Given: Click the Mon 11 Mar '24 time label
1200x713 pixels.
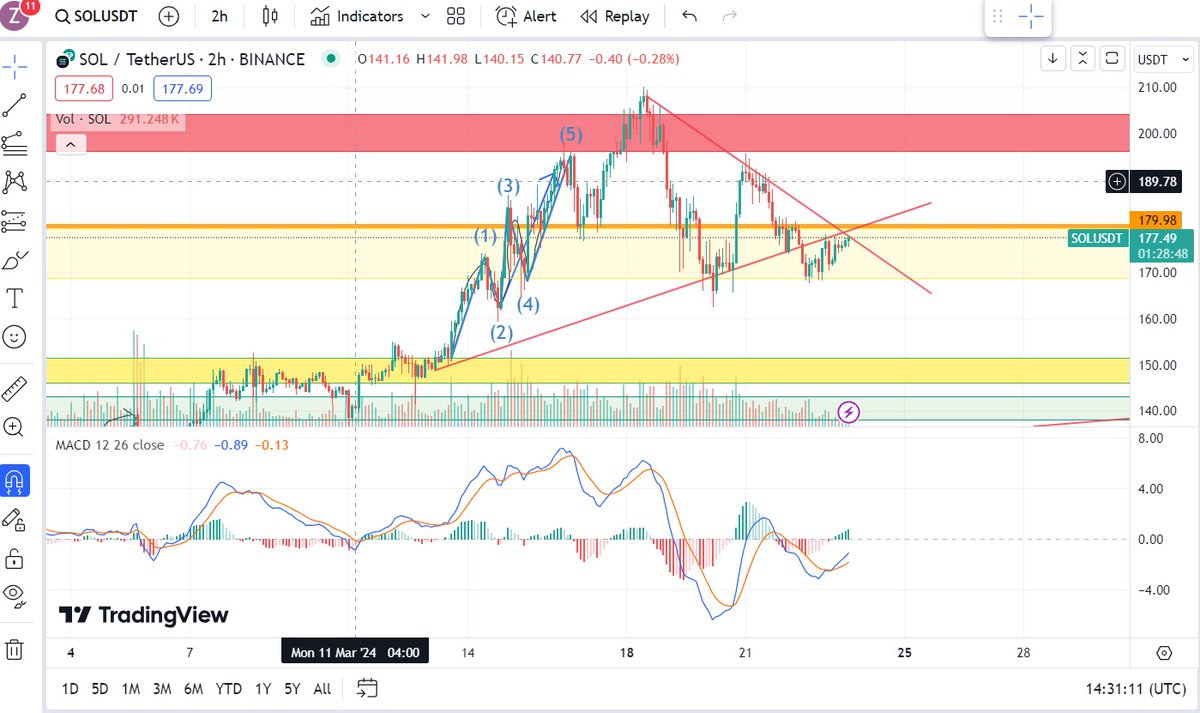Looking at the screenshot, I should coord(354,652).
